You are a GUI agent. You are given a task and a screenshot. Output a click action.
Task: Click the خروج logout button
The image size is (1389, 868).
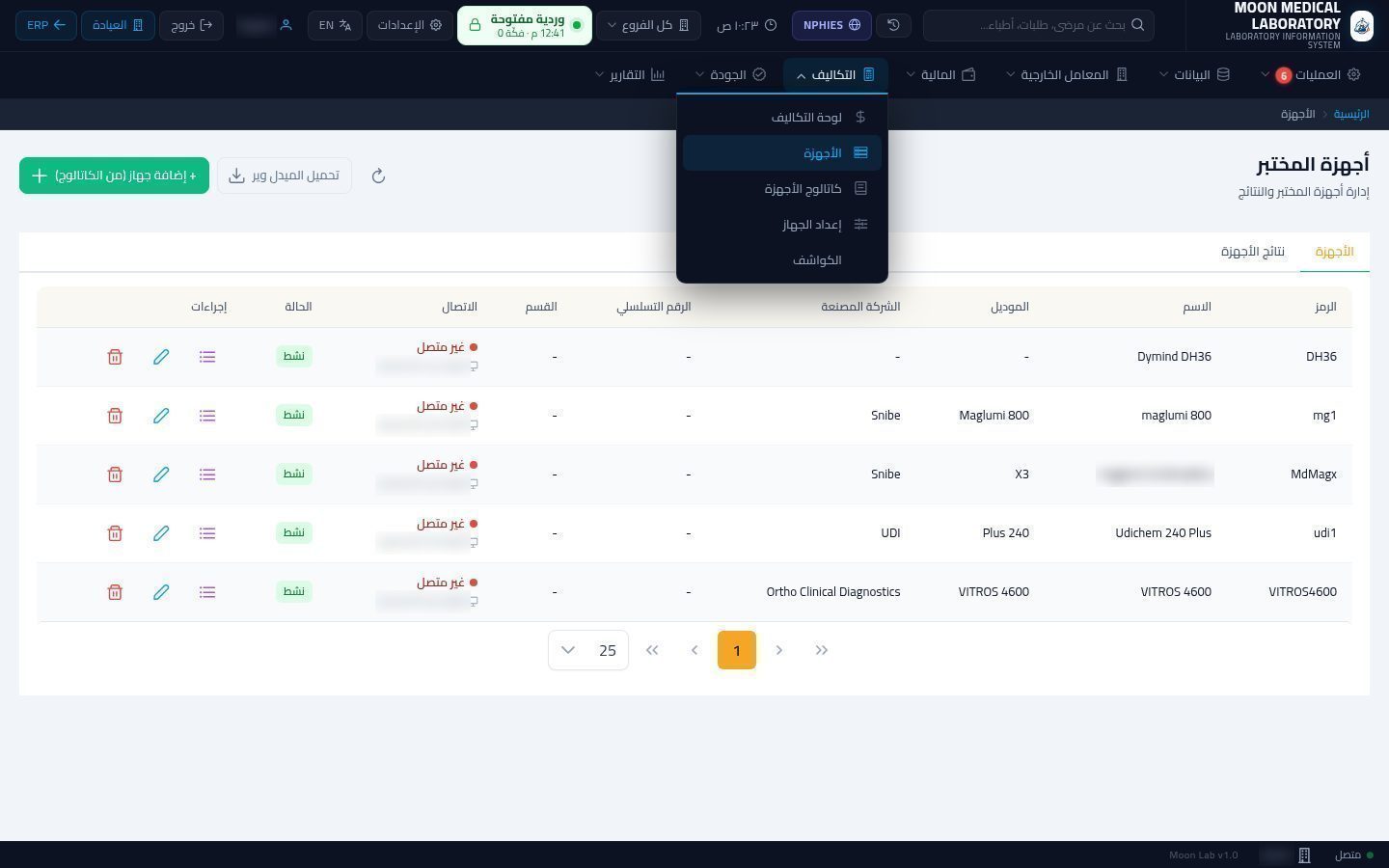pyautogui.click(x=191, y=25)
